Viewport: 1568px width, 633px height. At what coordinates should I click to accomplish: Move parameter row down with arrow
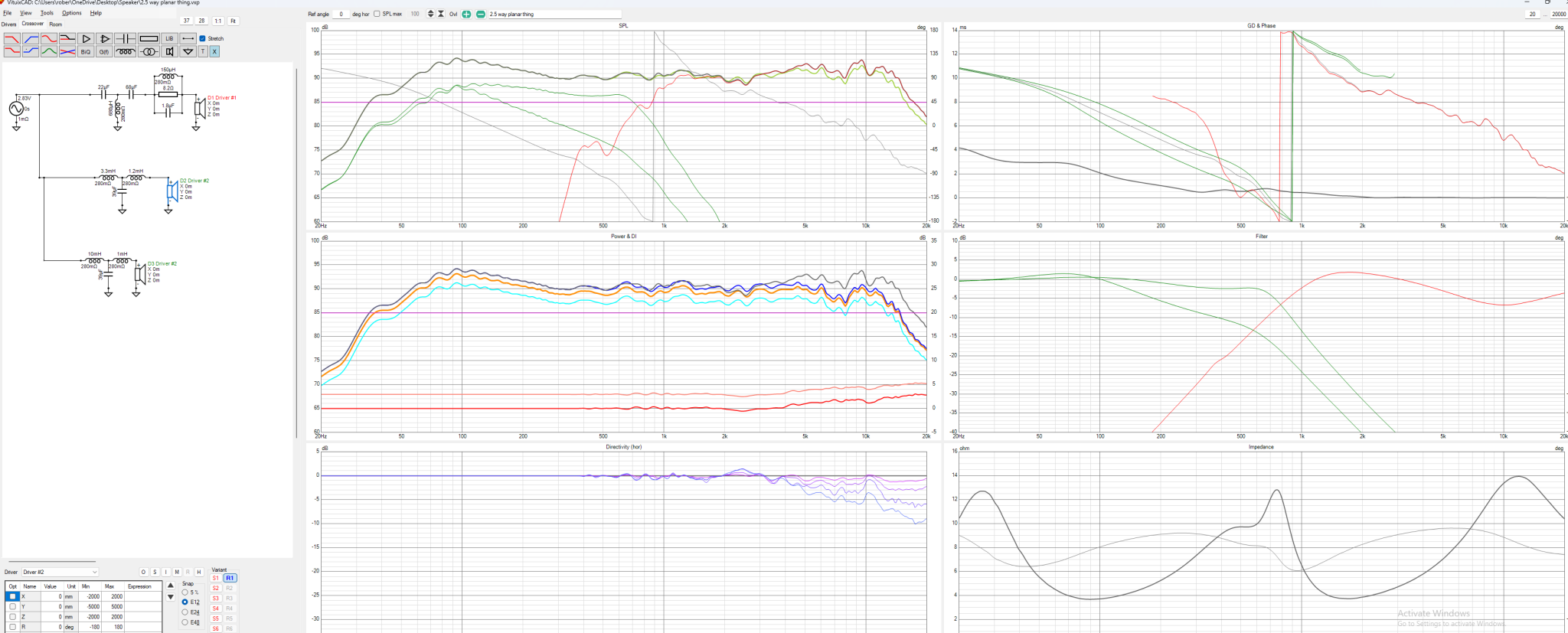point(170,597)
